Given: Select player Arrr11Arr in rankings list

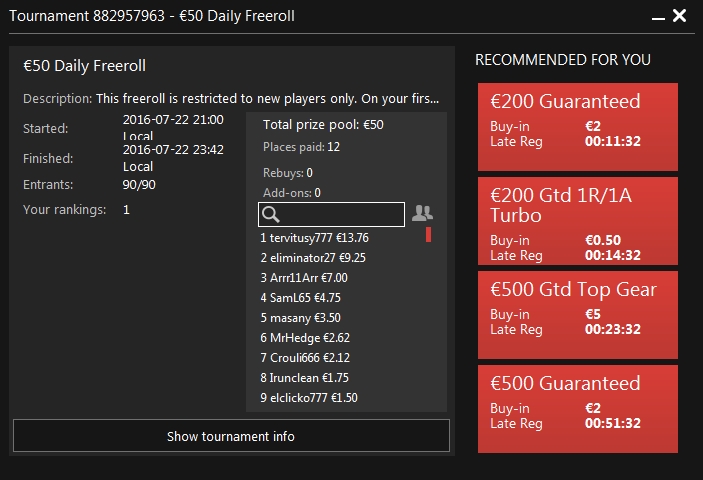Looking at the screenshot, I should (304, 278).
